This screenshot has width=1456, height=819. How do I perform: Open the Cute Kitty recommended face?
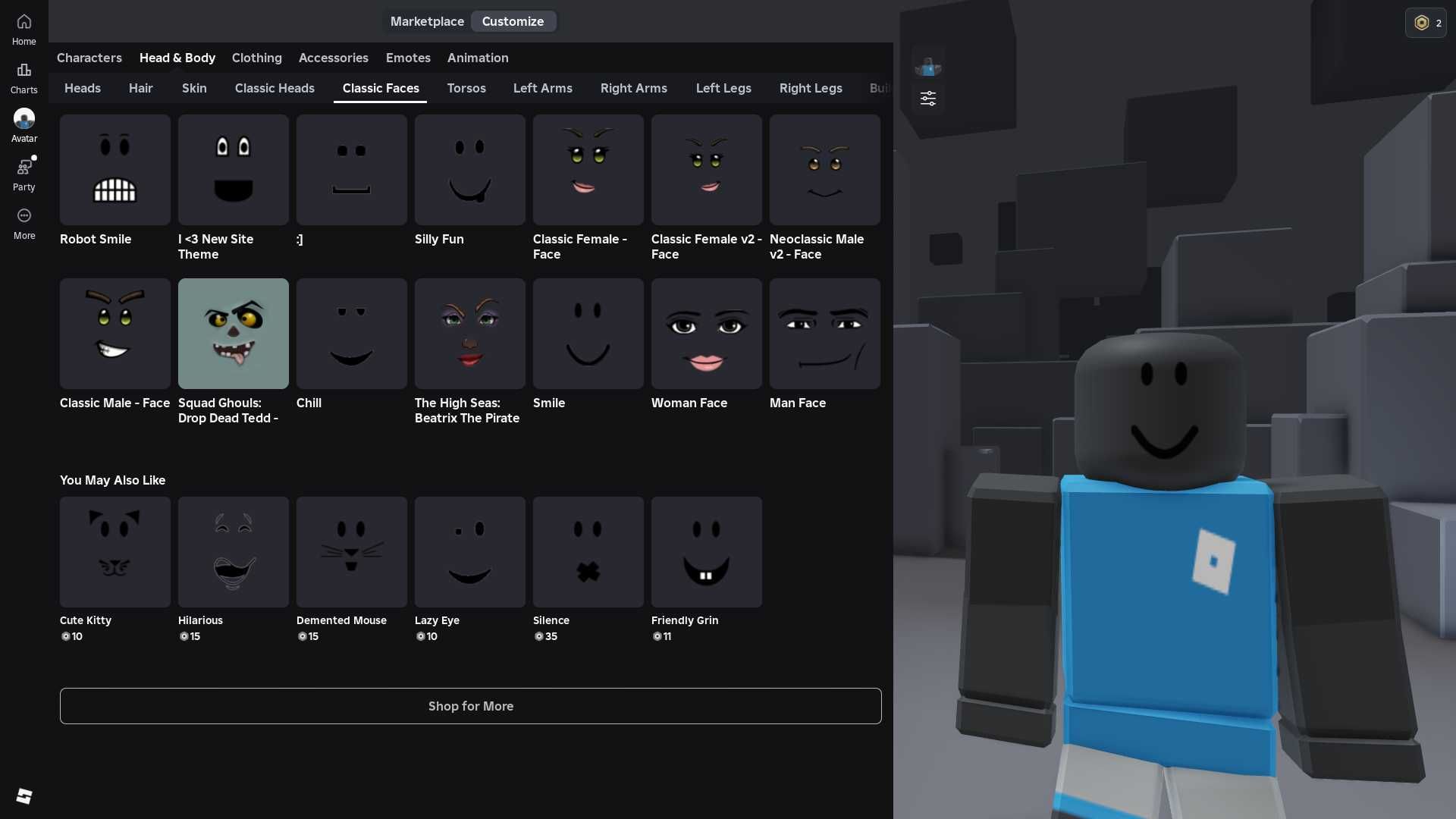115,552
